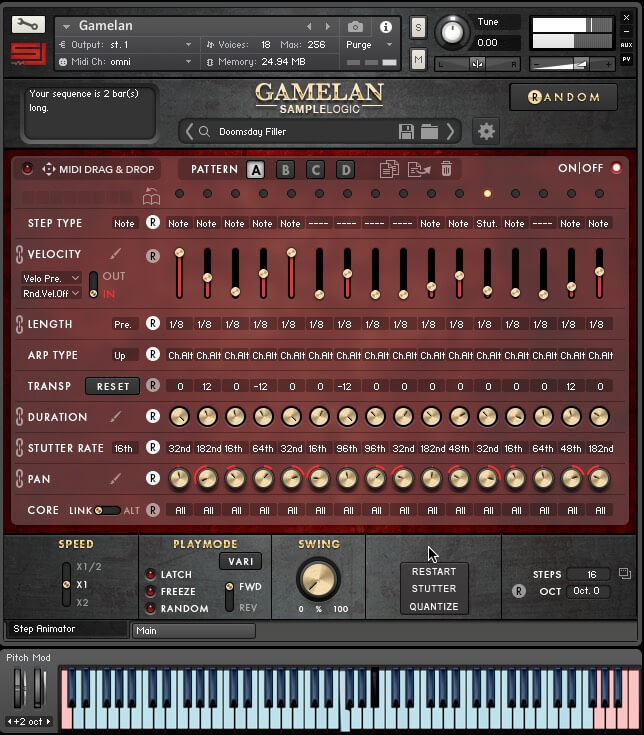Click the Doomsday Filler preset name field
Screen dimensions: 644x735
pos(305,132)
